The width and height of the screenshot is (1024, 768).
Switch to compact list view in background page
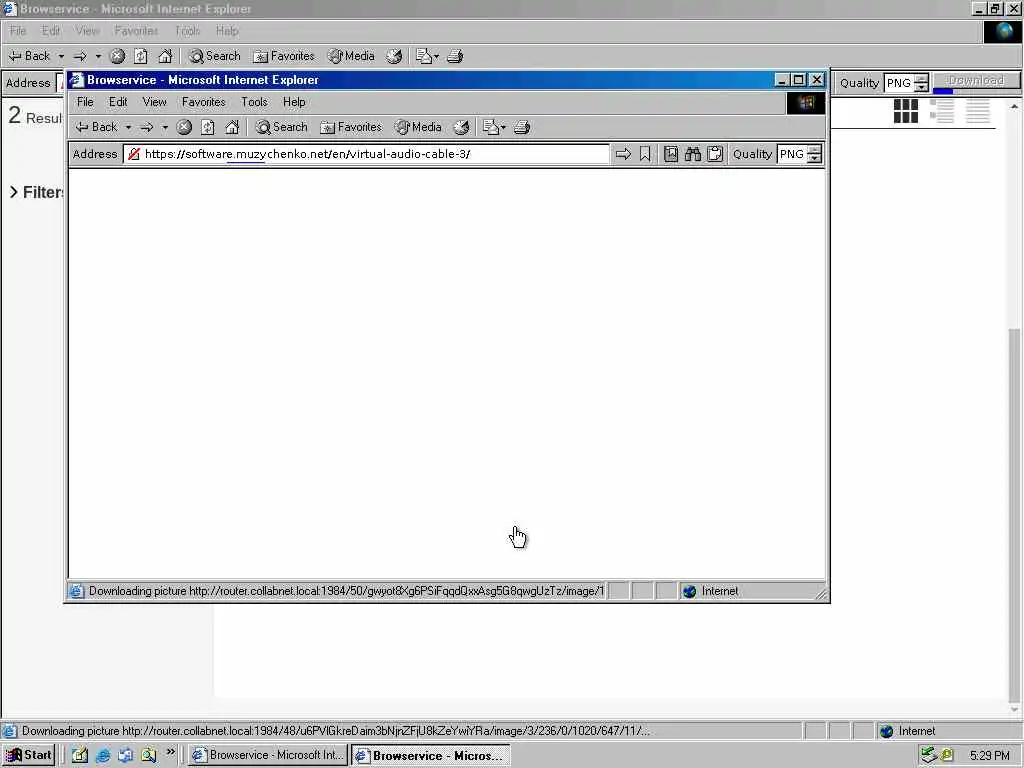pyautogui.click(x=978, y=111)
